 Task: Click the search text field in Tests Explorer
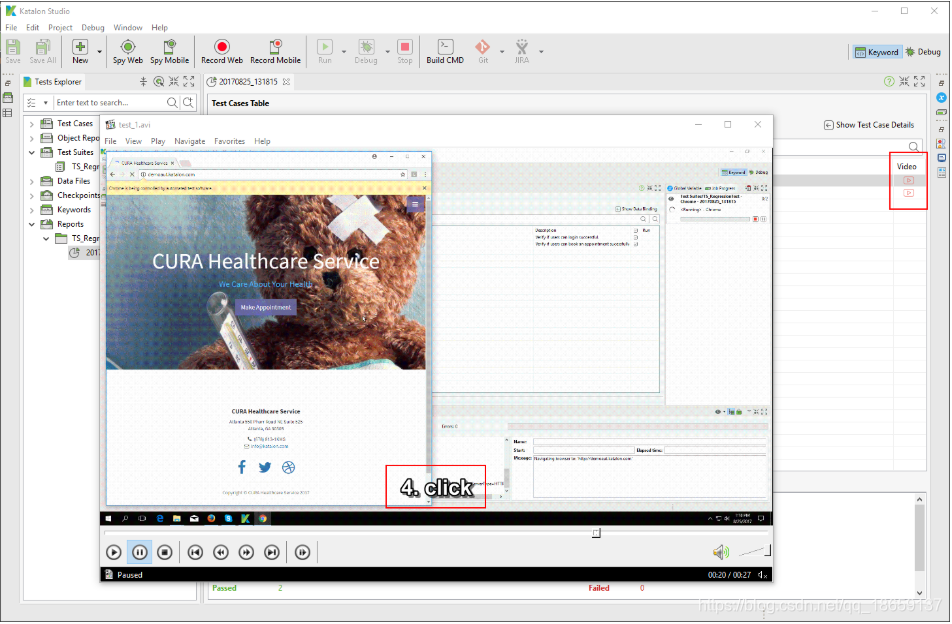click(109, 103)
